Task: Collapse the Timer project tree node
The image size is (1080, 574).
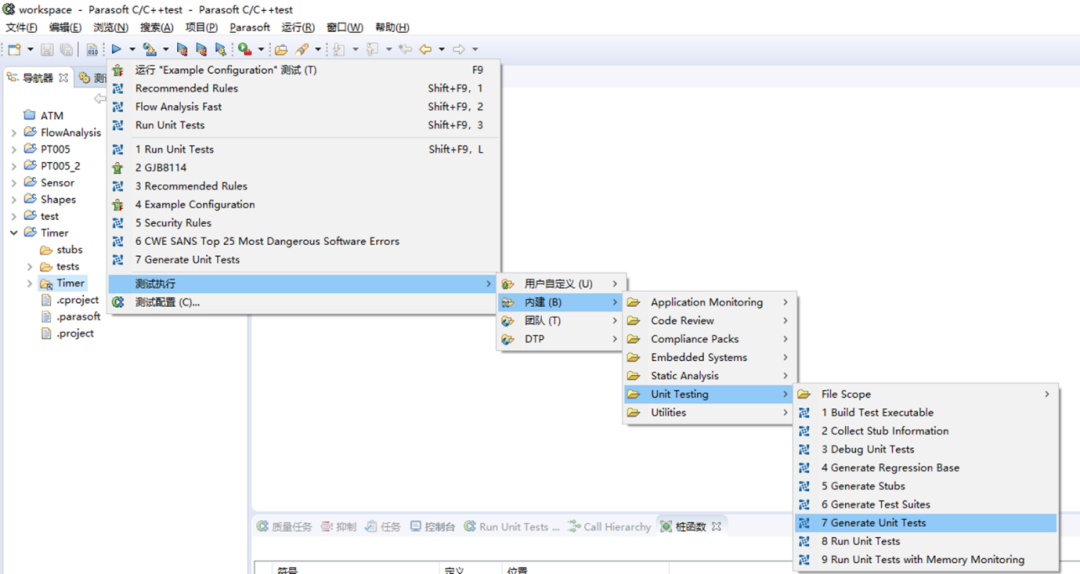Action: (14, 233)
